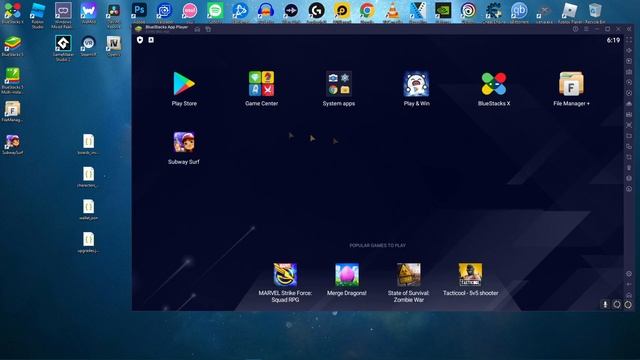Collapse the BlueStacks side toolbar
Viewport: 640px width, 360px height.
point(629,29)
